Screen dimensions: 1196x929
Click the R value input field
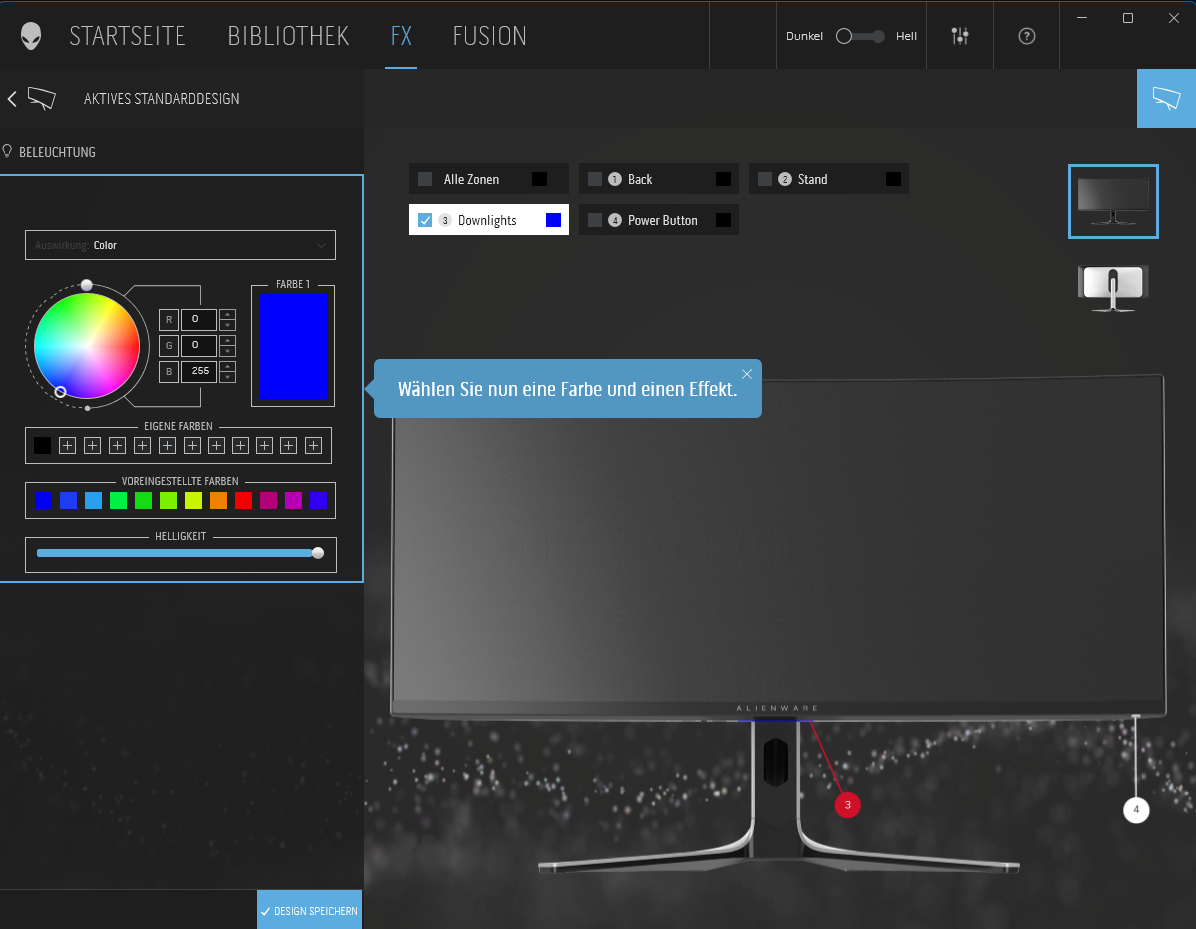click(x=198, y=319)
